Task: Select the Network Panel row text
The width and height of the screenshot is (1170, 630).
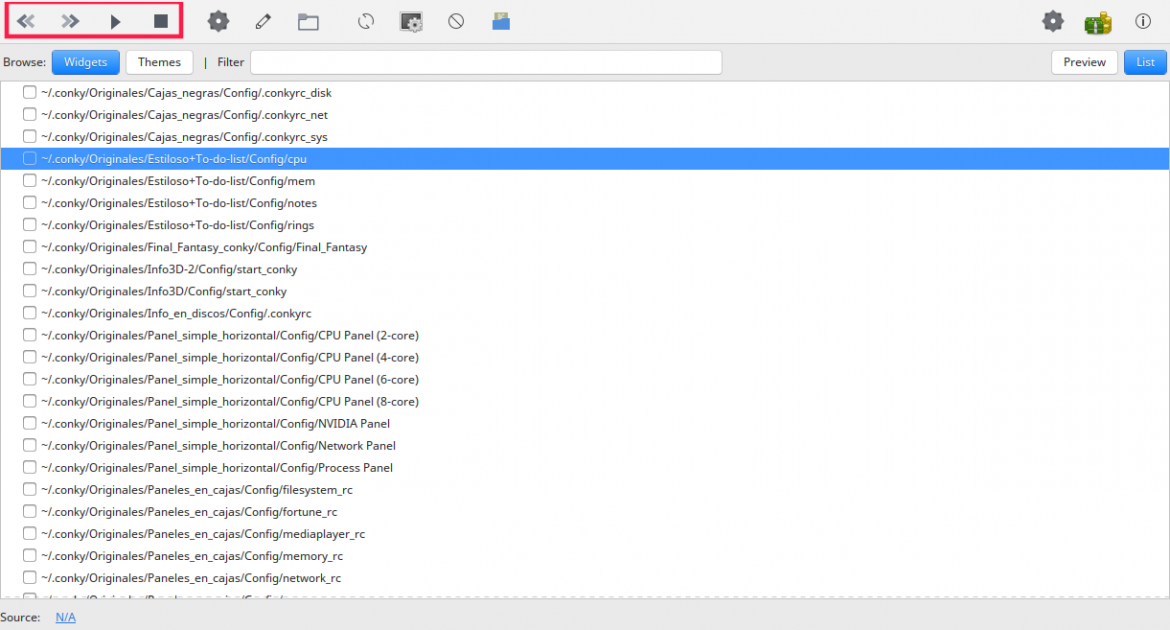Action: tap(219, 446)
